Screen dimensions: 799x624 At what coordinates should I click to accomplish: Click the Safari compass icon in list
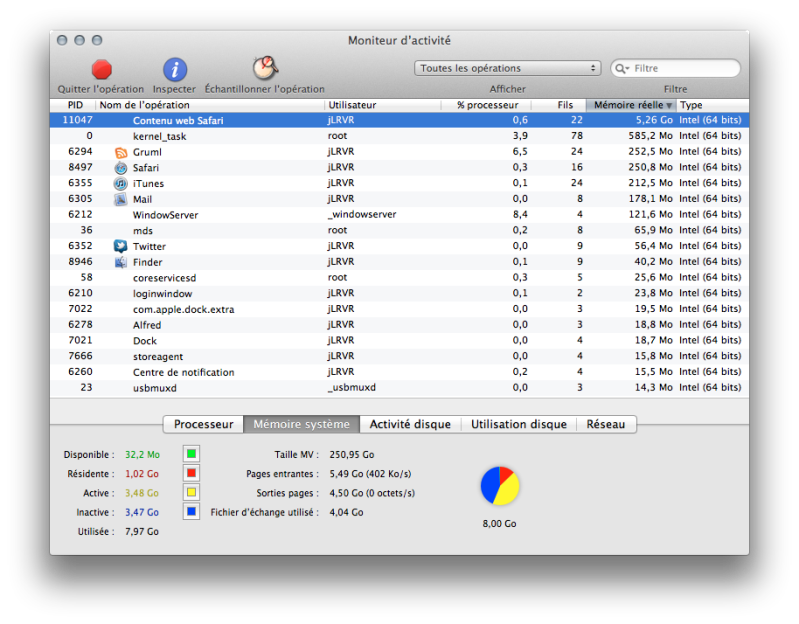pos(121,168)
